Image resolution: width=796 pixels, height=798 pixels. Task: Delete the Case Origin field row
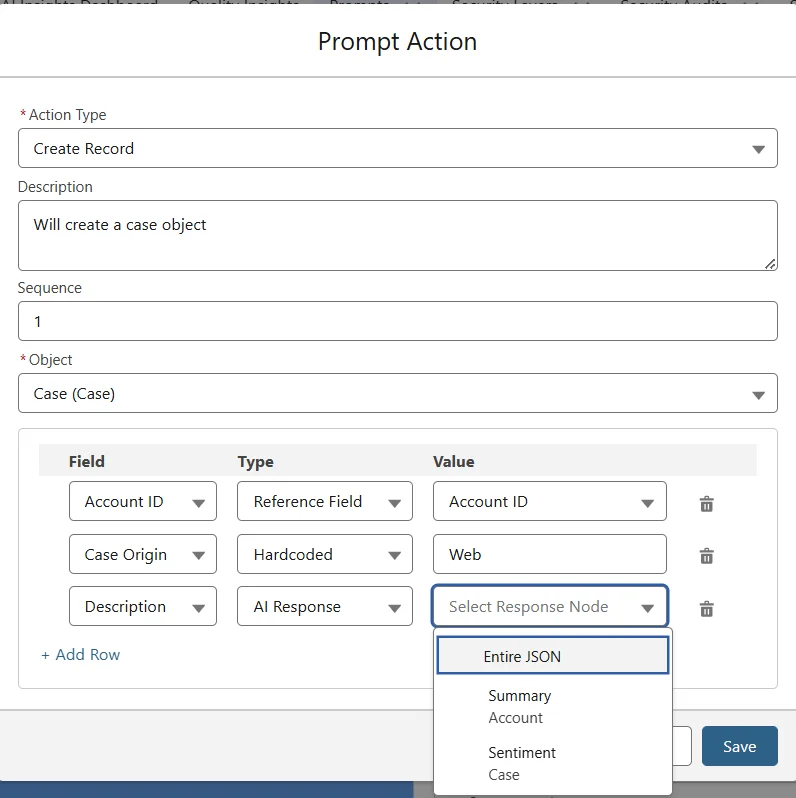pyautogui.click(x=706, y=556)
